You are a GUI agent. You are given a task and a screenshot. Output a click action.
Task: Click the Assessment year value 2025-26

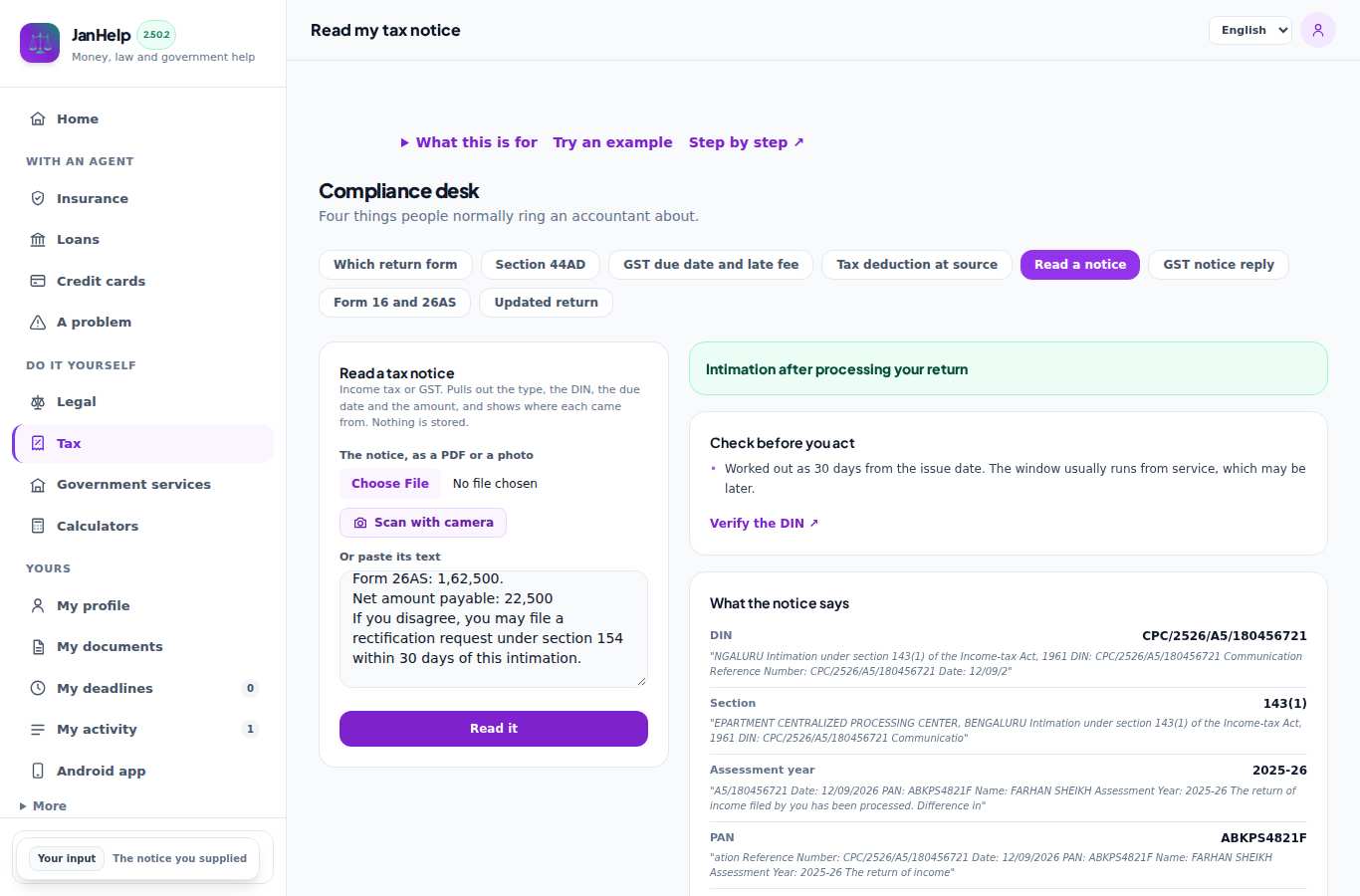click(x=1279, y=771)
